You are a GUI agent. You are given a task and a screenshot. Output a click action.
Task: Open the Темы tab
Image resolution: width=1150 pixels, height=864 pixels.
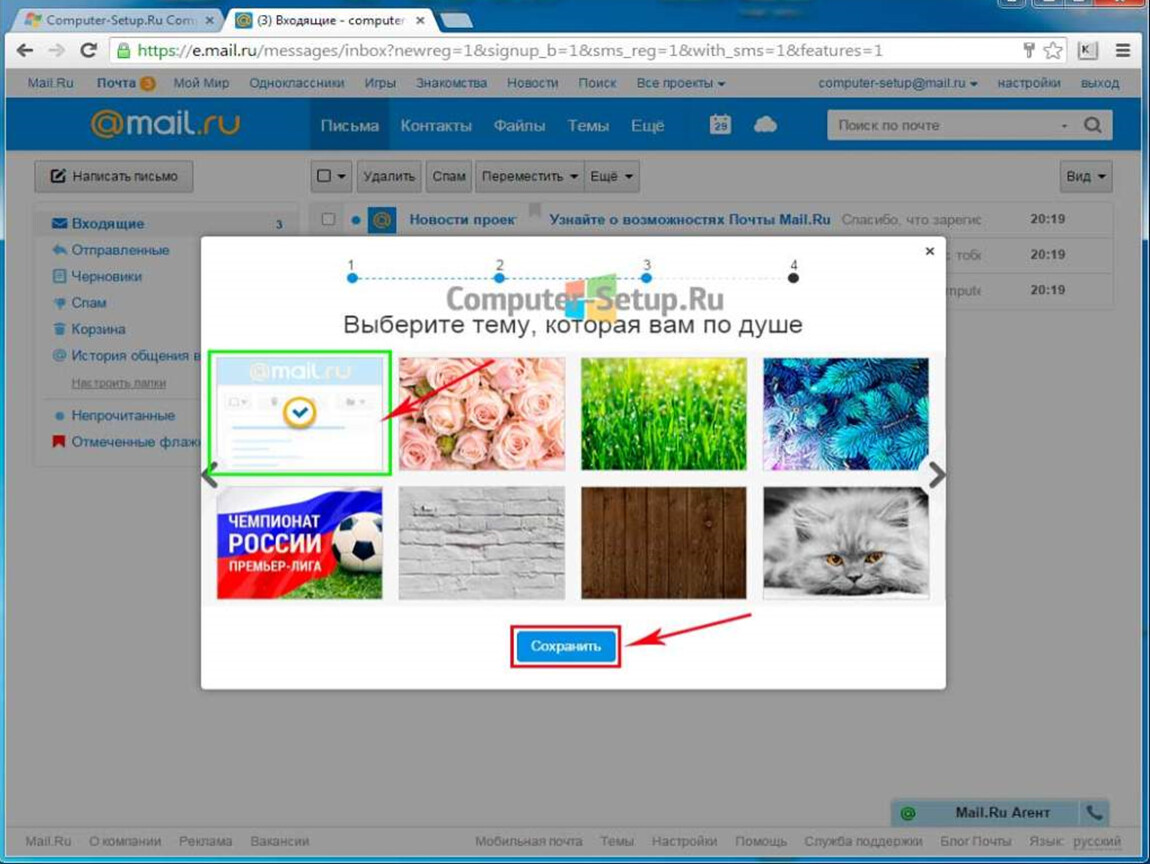pyautogui.click(x=588, y=125)
